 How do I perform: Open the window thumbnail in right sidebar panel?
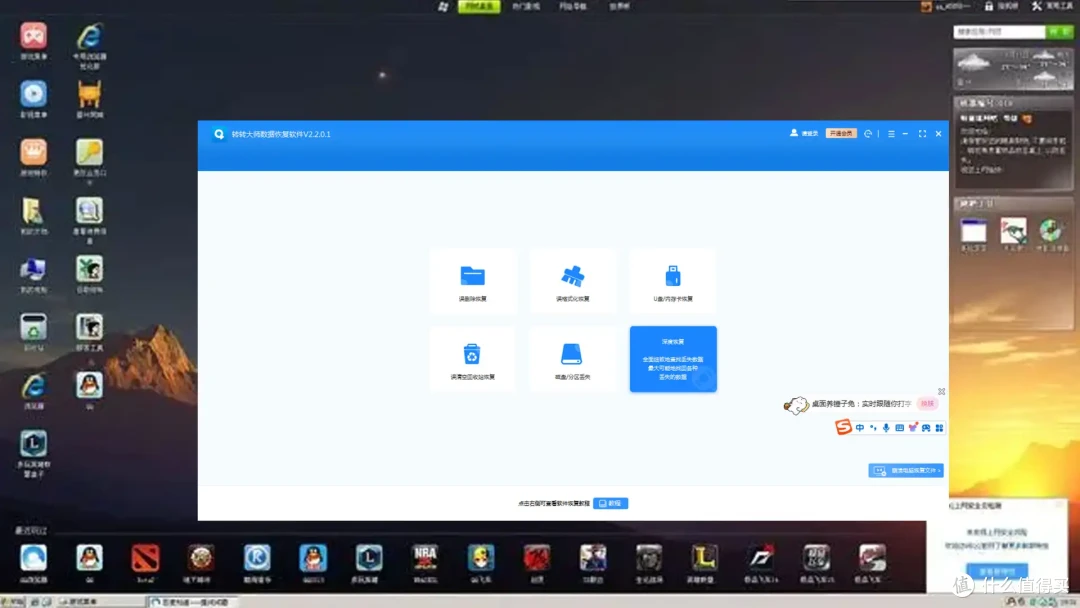[x=974, y=231]
